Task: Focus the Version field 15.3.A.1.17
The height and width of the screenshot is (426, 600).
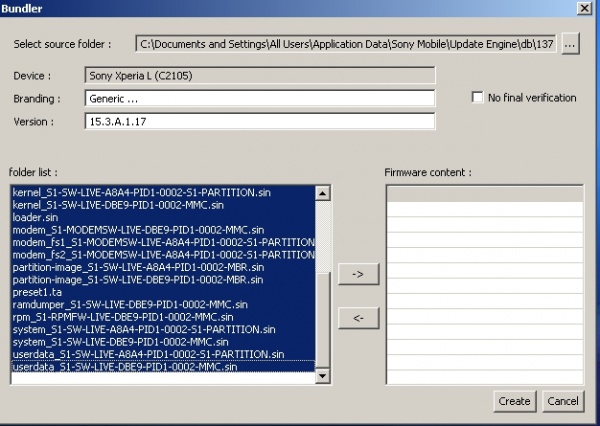Action: point(260,121)
